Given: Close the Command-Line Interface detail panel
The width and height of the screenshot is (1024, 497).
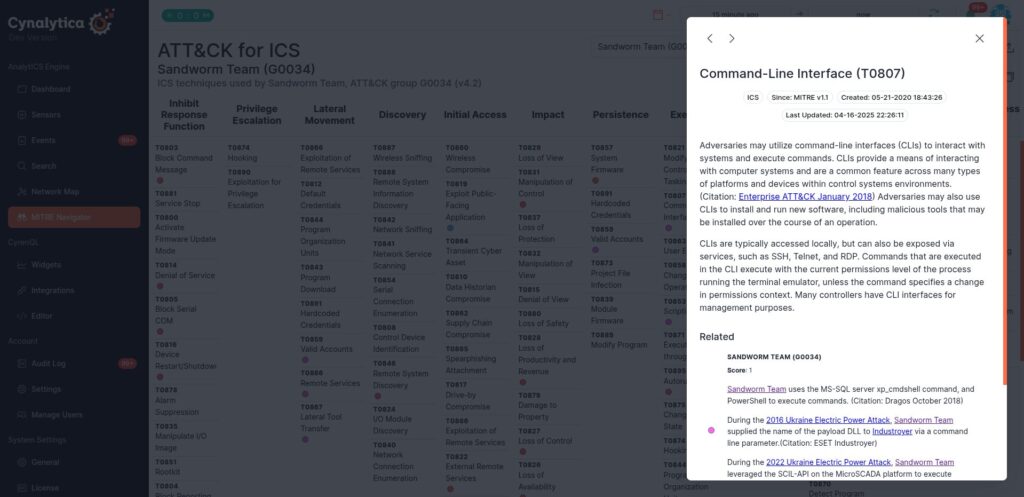Looking at the screenshot, I should tap(979, 39).
